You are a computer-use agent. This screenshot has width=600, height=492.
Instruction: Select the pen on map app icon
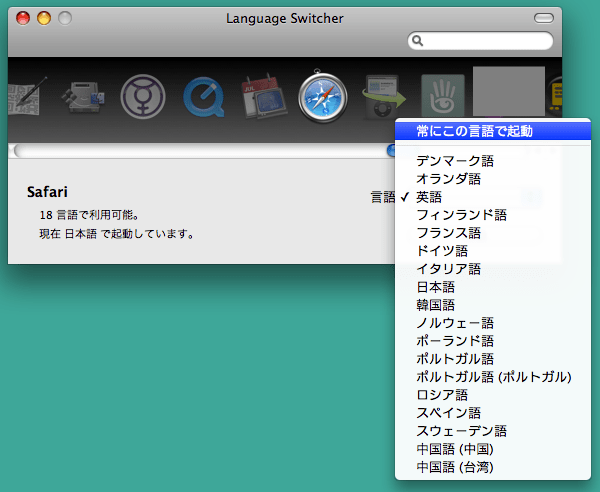(27, 96)
